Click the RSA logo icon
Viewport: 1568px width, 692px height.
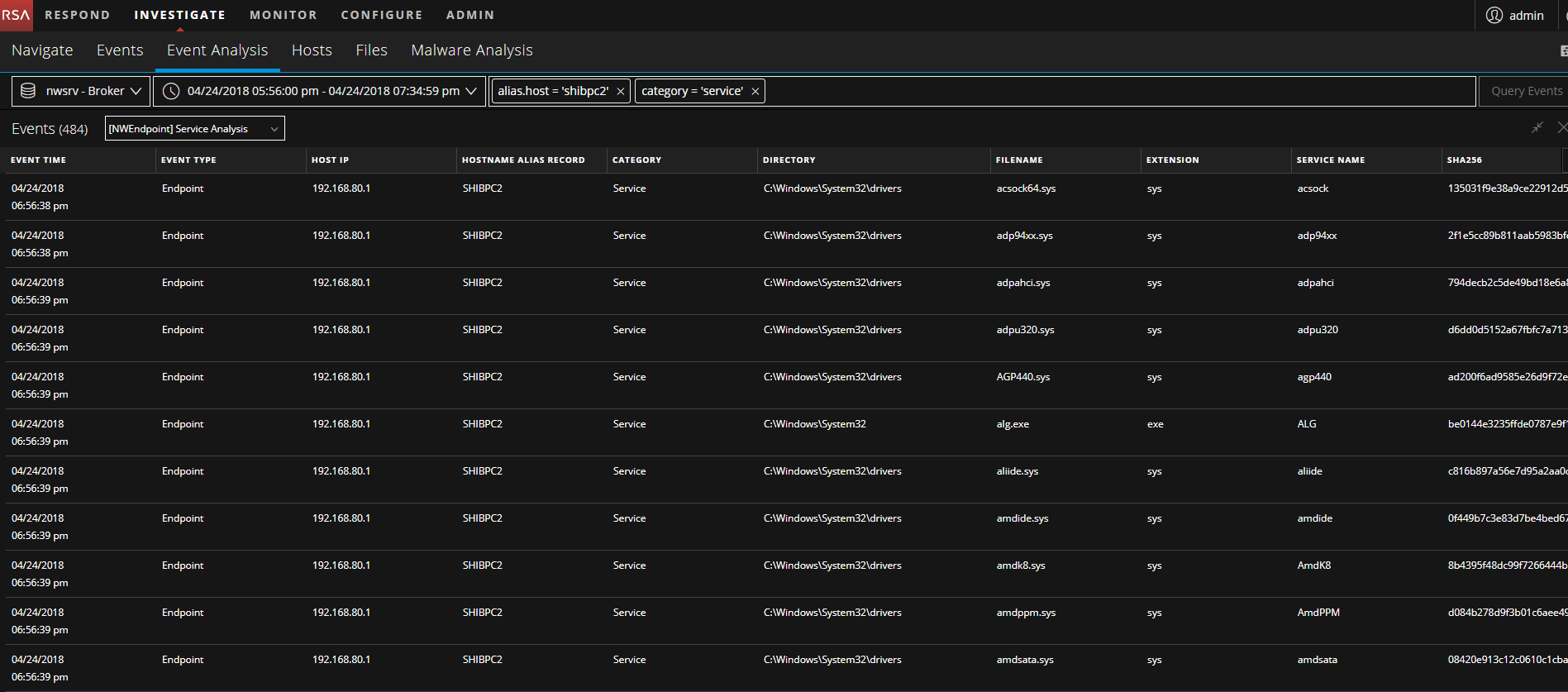pyautogui.click(x=16, y=15)
